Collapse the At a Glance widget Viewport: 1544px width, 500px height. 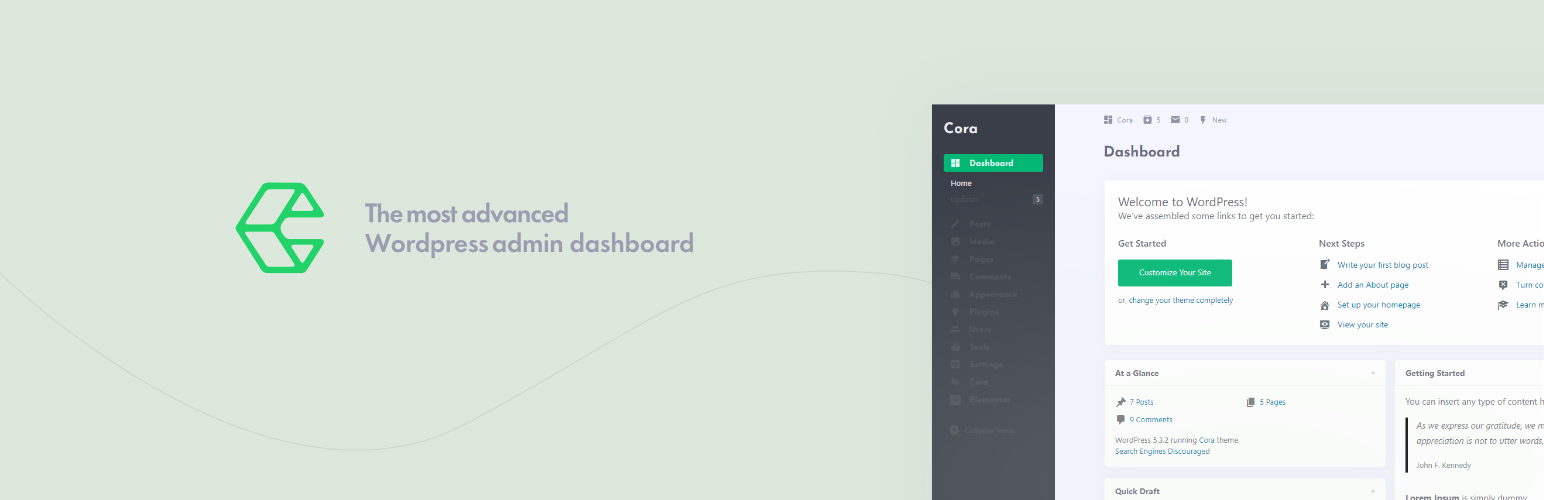pos(1373,373)
